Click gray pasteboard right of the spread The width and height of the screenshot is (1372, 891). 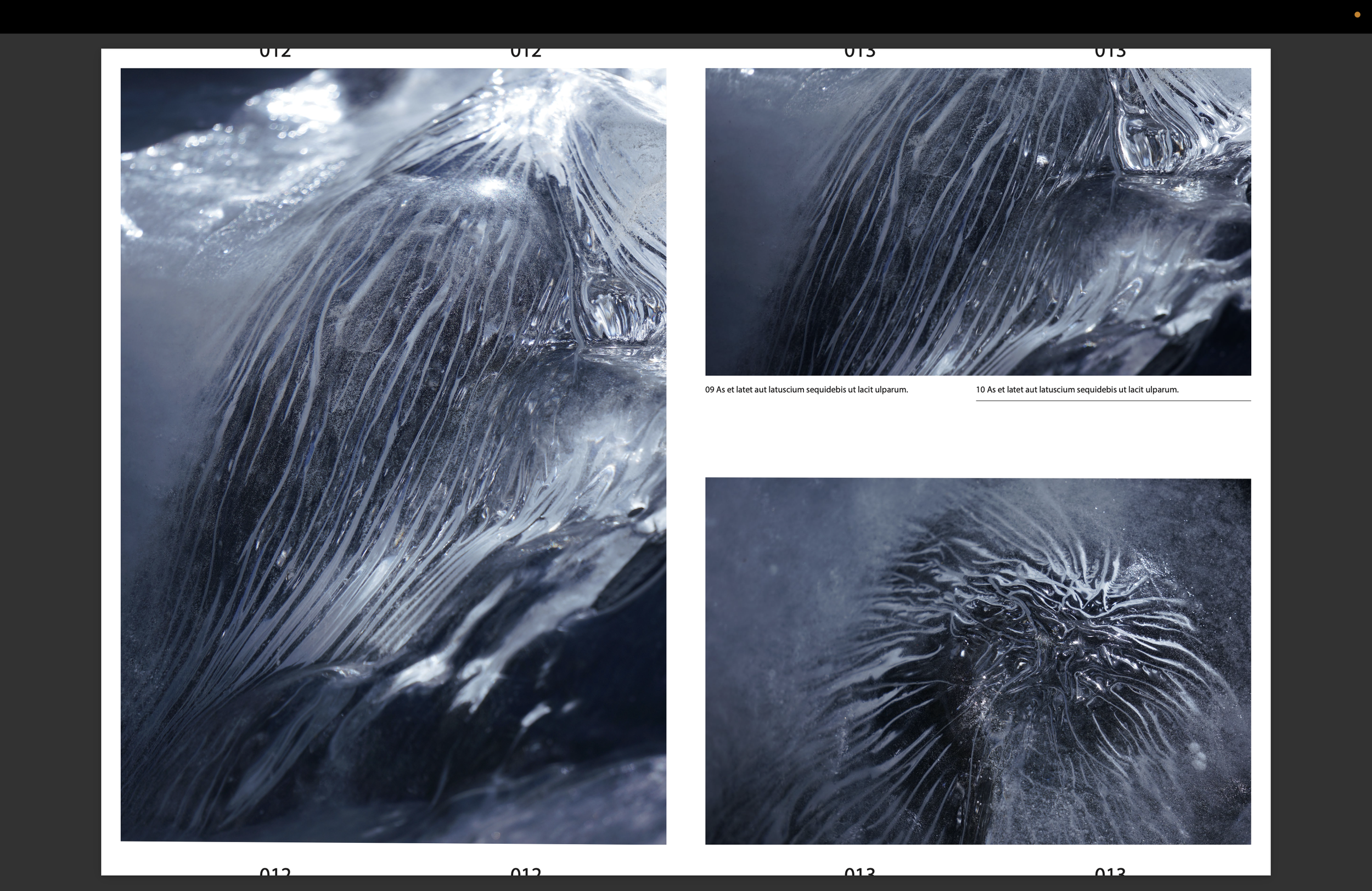click(x=1322, y=461)
